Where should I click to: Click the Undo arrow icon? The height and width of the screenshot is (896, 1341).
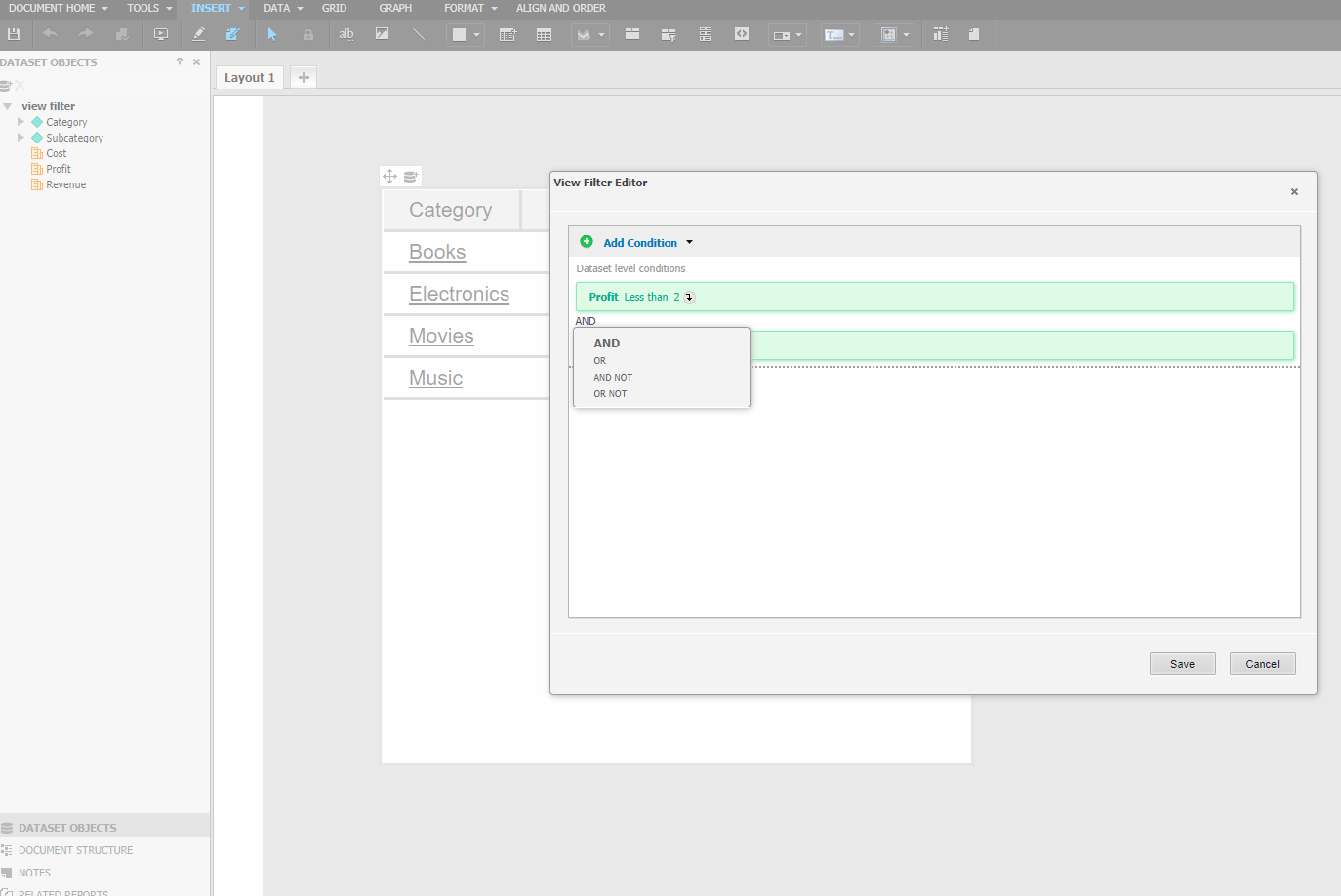pos(50,34)
